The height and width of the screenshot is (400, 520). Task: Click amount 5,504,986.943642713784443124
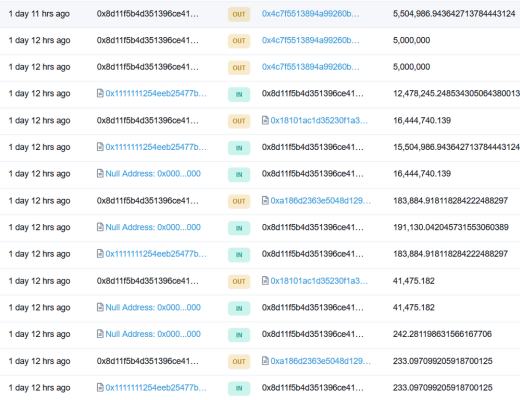(454, 14)
